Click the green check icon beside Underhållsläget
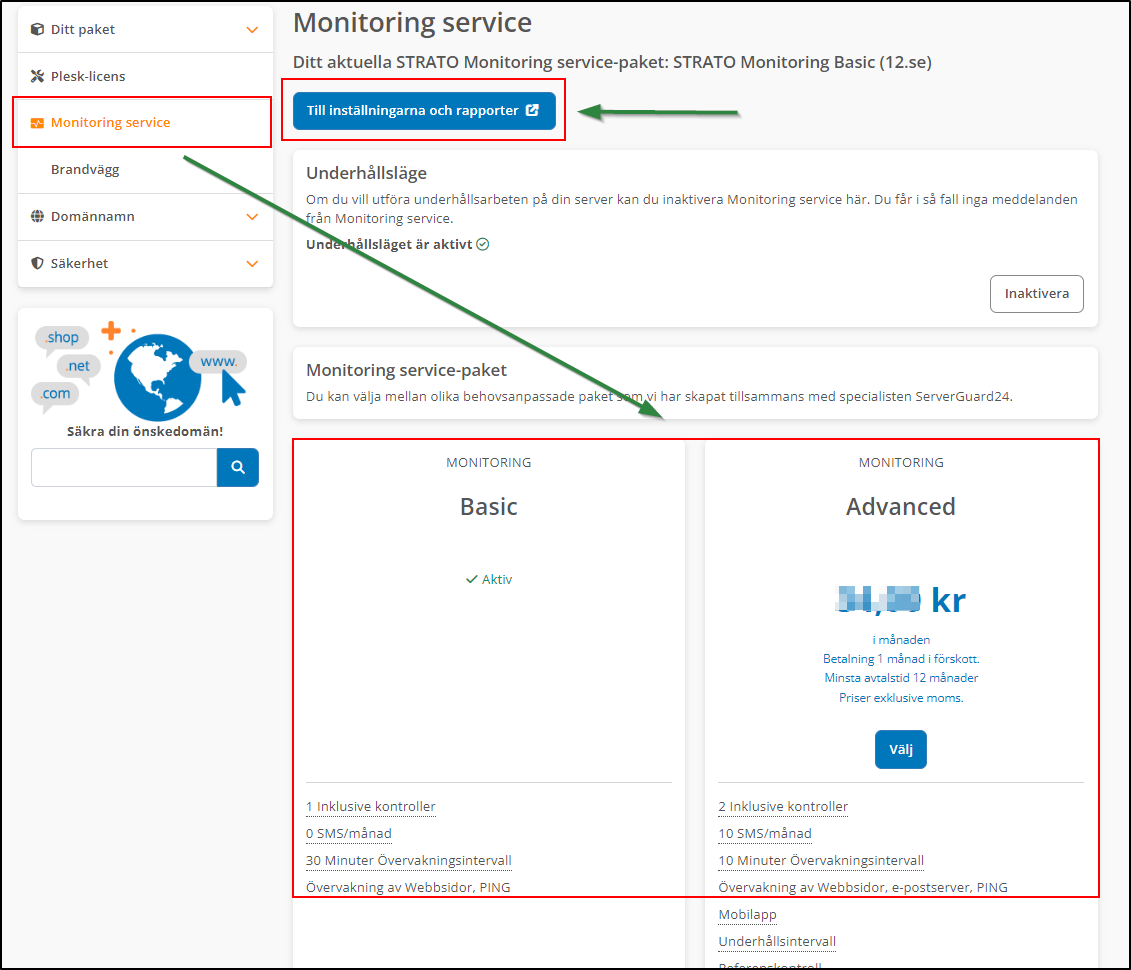 coord(483,244)
